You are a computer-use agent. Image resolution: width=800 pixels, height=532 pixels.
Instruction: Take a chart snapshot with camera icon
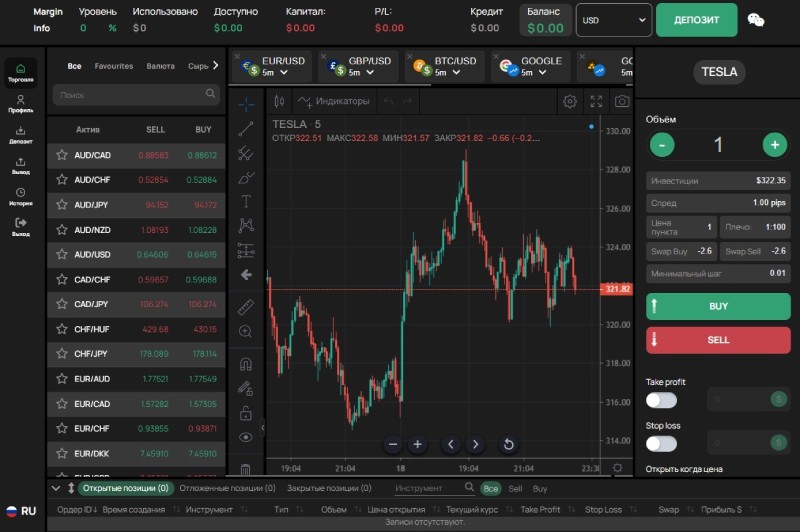coord(622,102)
